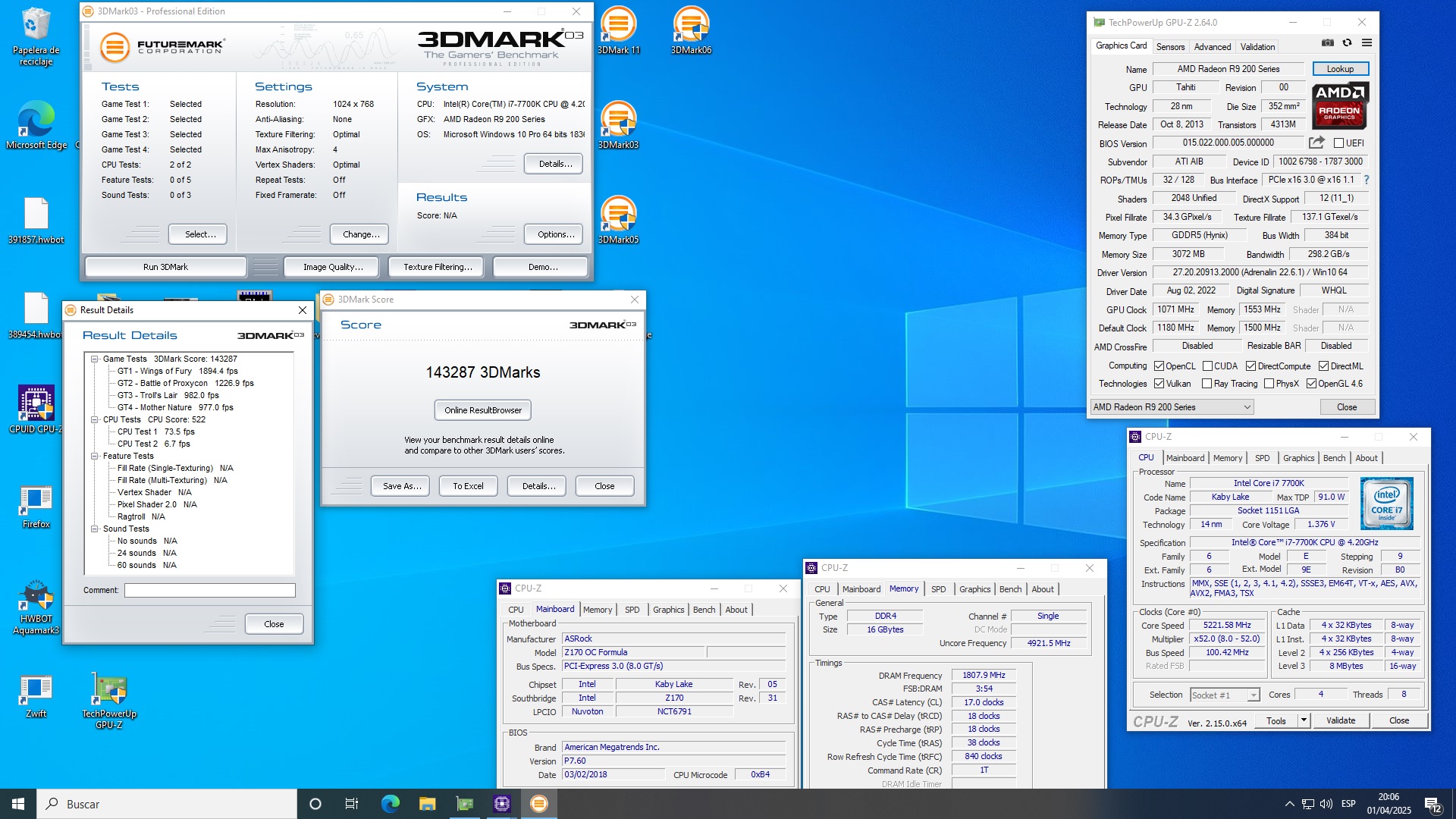Click 3DMark03 taskbar icon
The image size is (1456, 819).
pyautogui.click(x=539, y=804)
